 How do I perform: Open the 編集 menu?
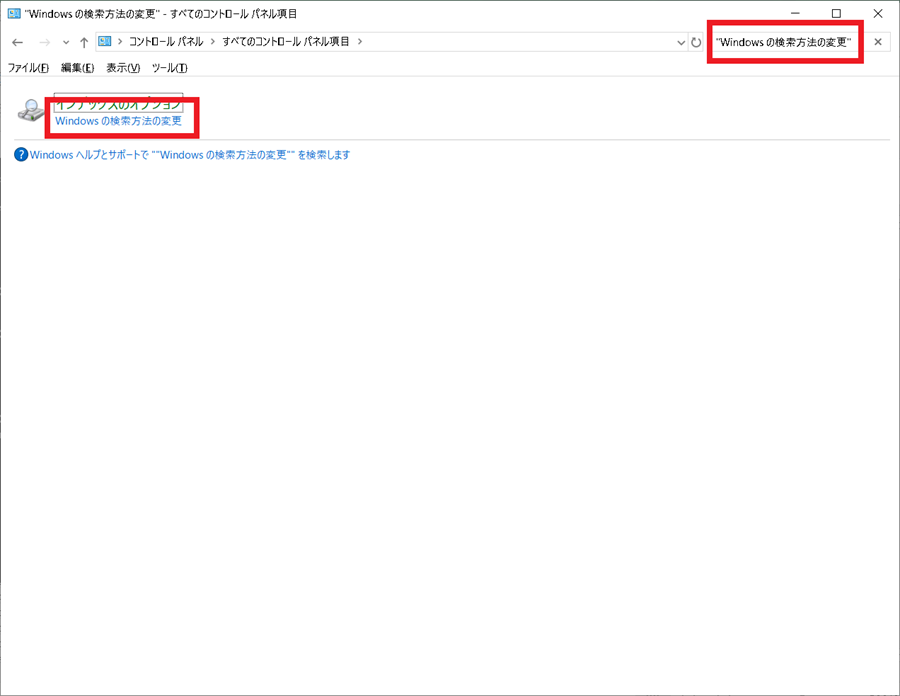pos(76,68)
